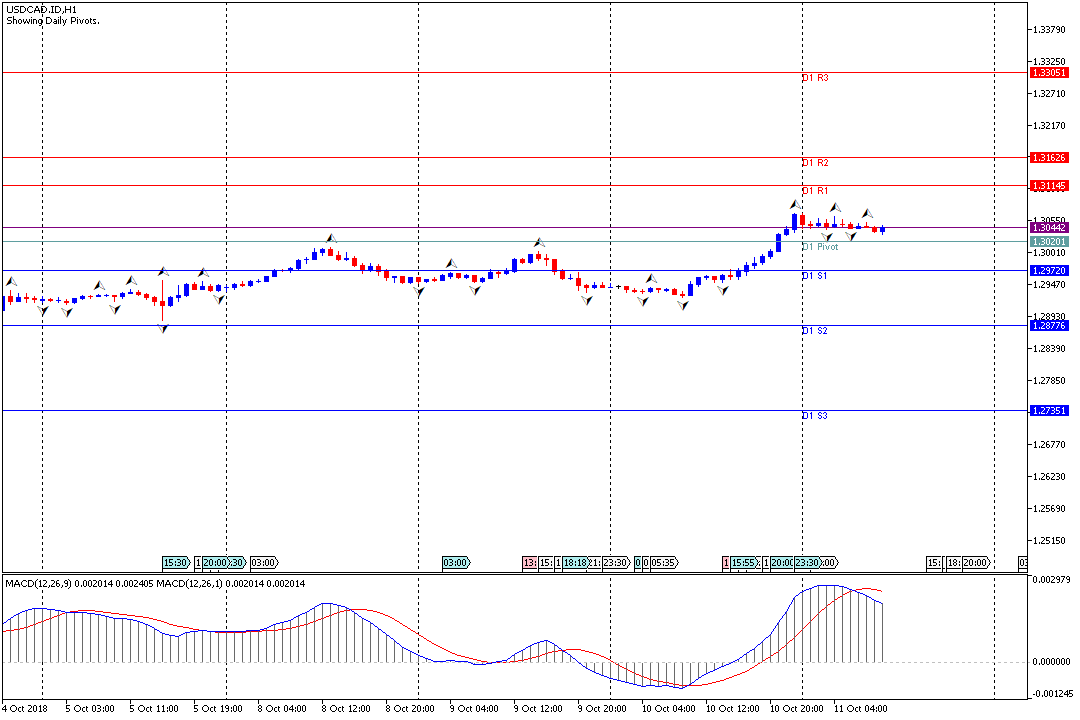Click the -0.001245 MACD scale value
The height and width of the screenshot is (720, 1080).
pos(1050,694)
